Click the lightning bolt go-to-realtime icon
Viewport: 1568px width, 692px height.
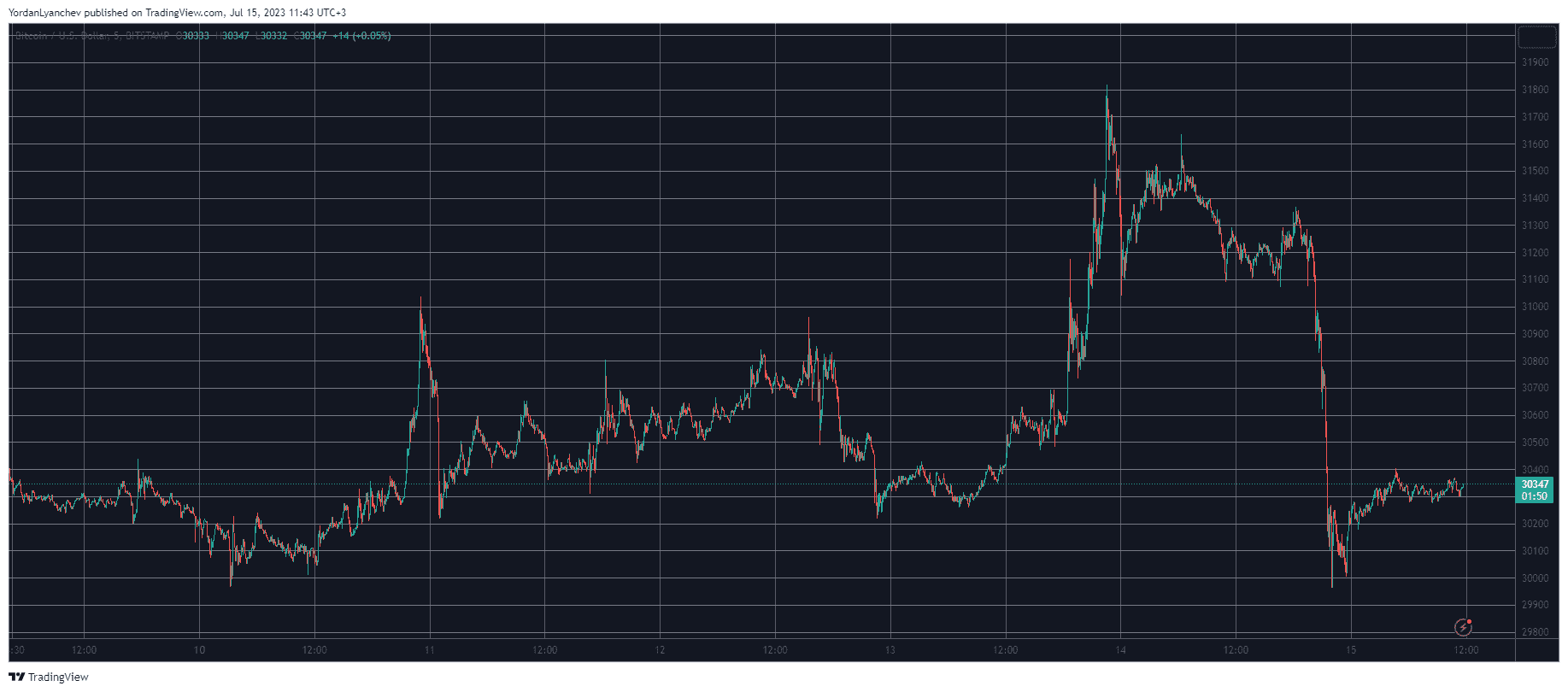click(1463, 628)
